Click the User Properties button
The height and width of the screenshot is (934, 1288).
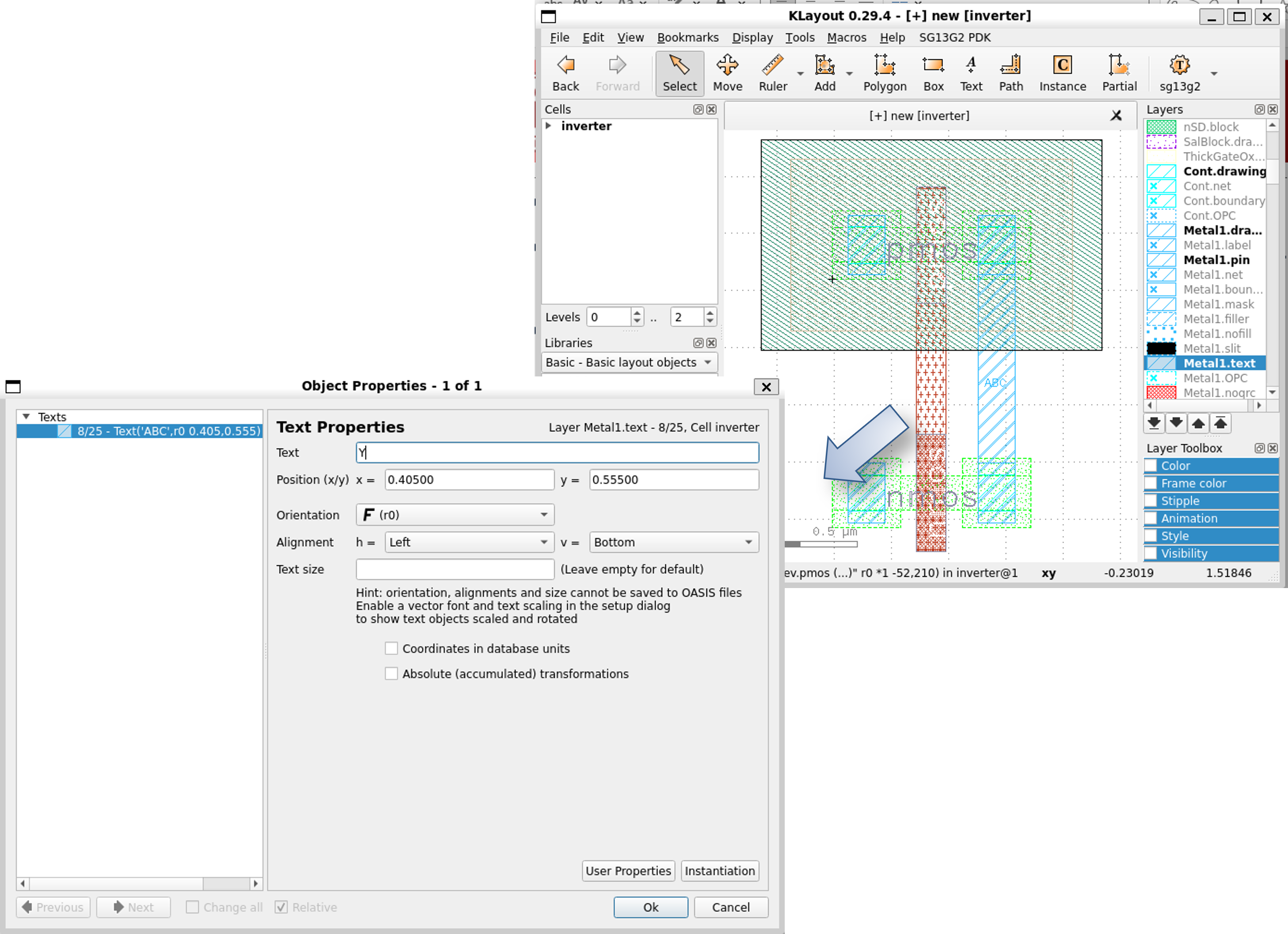pyautogui.click(x=627, y=871)
